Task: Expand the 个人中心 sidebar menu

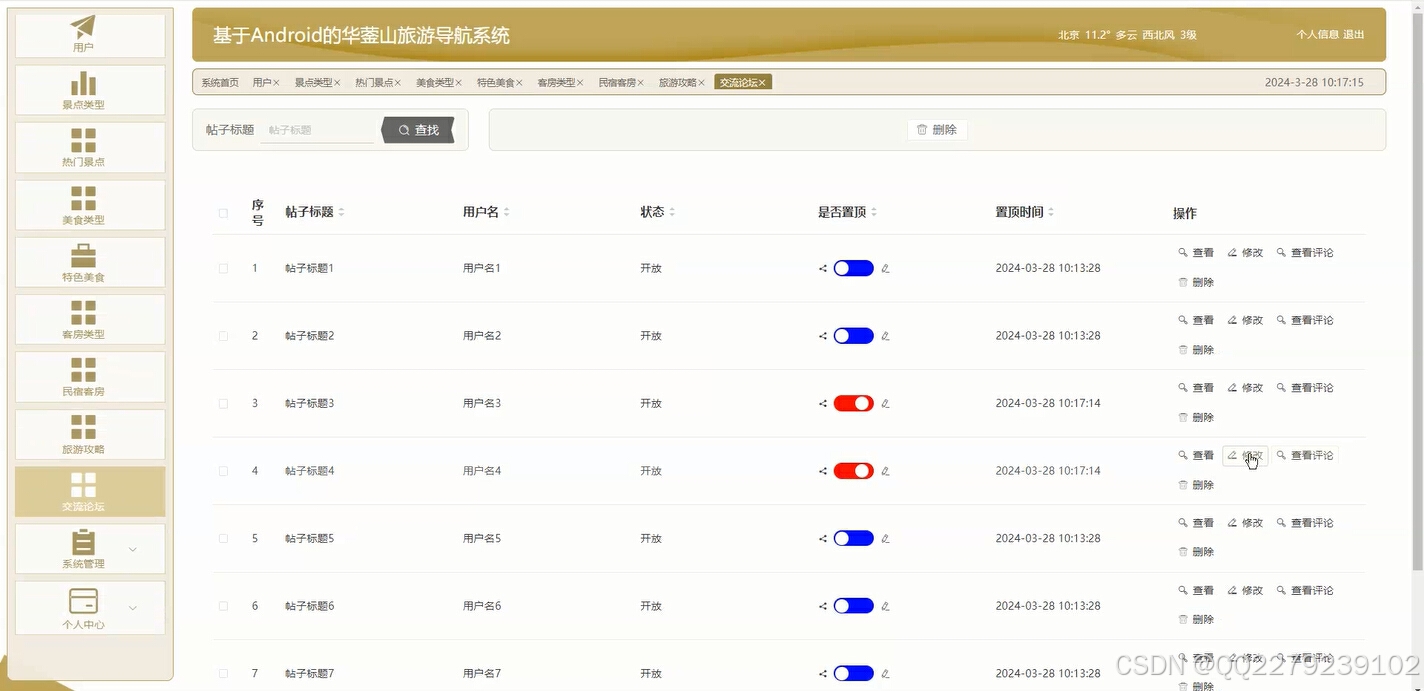Action: pos(89,607)
